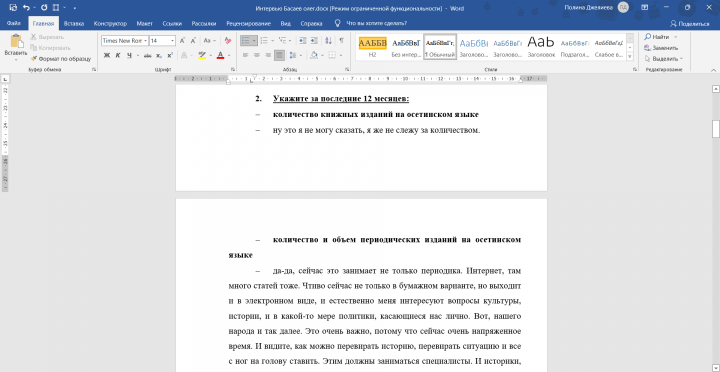720x372 pixels.
Task: Open the Paragraph (Абзац) dialog launcher
Action: click(347, 70)
